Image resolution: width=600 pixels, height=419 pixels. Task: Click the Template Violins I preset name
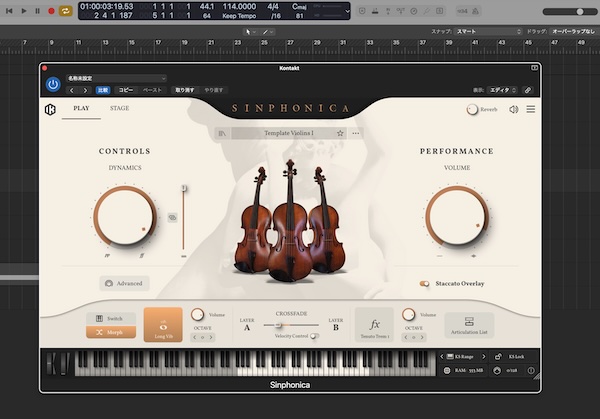point(289,133)
